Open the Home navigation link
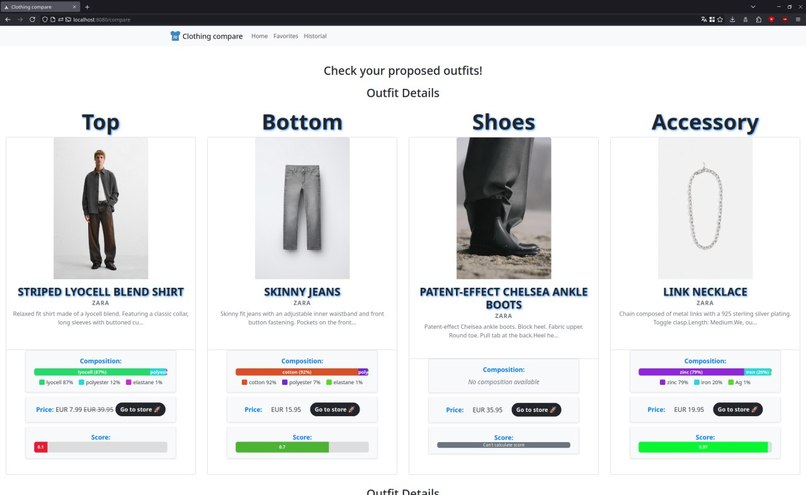This screenshot has width=806, height=495. tap(259, 36)
